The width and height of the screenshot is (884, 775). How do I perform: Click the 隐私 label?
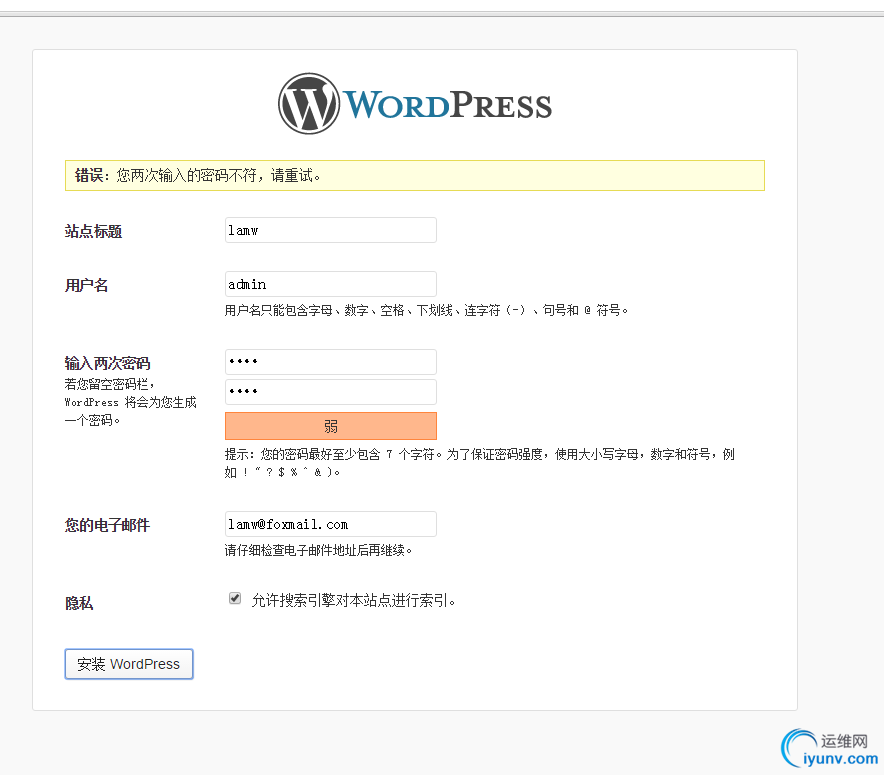[79, 603]
